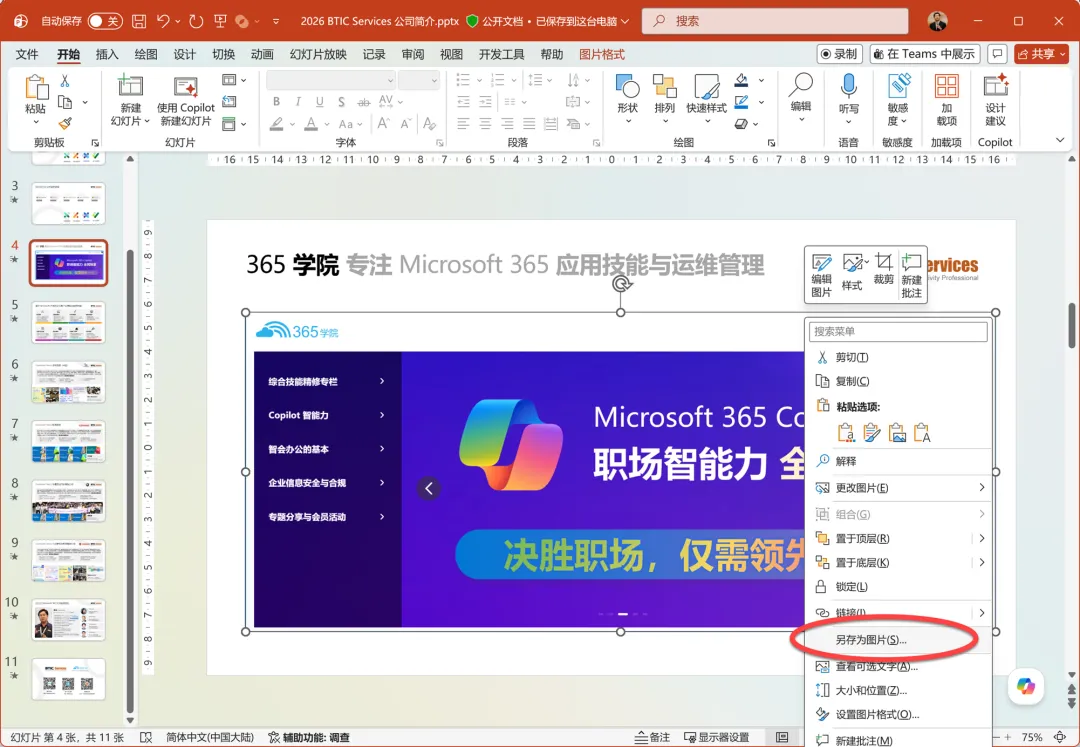Open Quick Styles (快速样式) icon

[707, 87]
